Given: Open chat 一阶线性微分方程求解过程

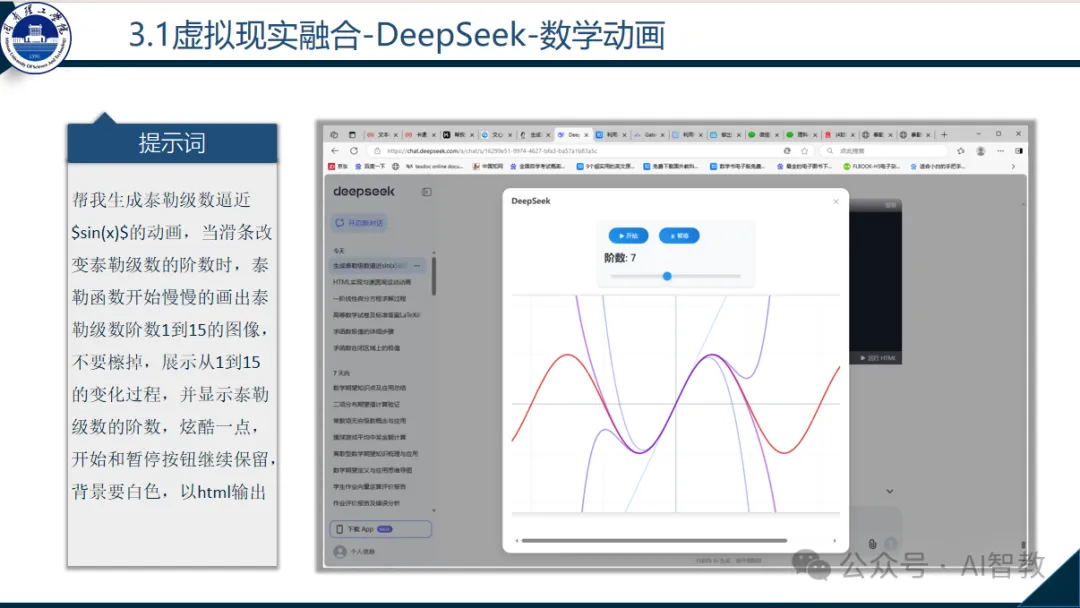Looking at the screenshot, I should pyautogui.click(x=370, y=299).
